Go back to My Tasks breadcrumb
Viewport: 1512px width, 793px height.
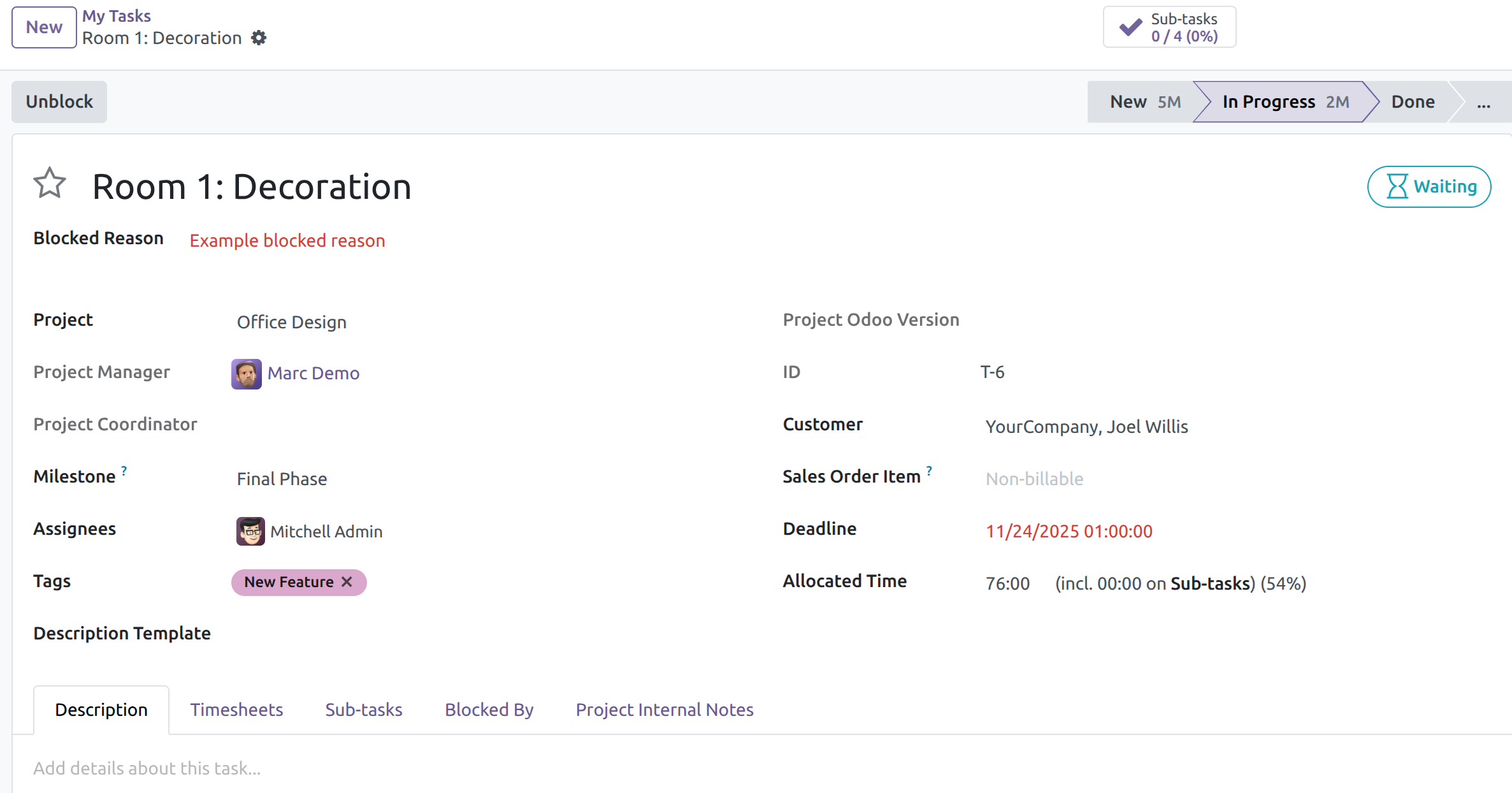click(117, 16)
